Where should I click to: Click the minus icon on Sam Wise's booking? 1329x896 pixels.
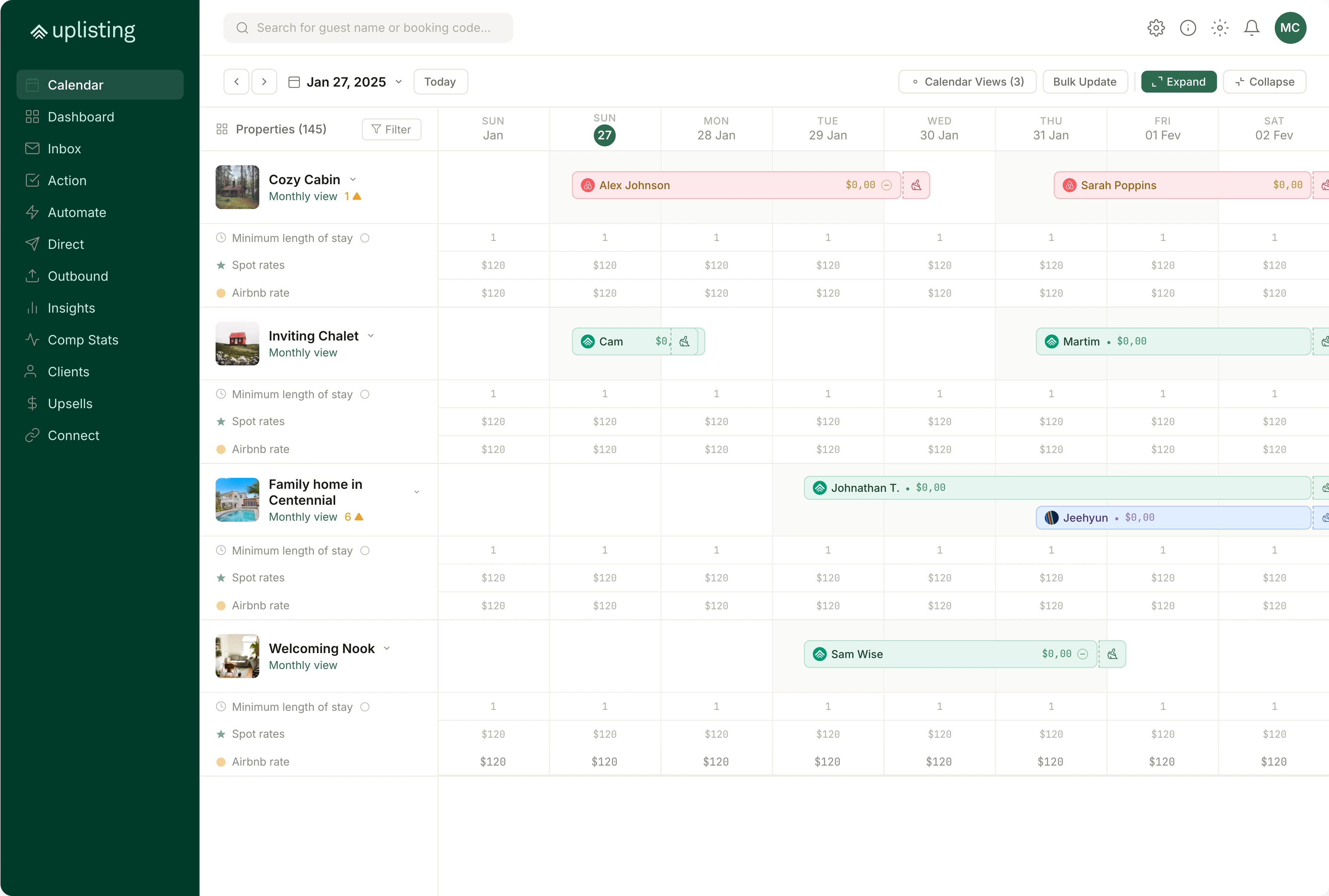(x=1083, y=654)
